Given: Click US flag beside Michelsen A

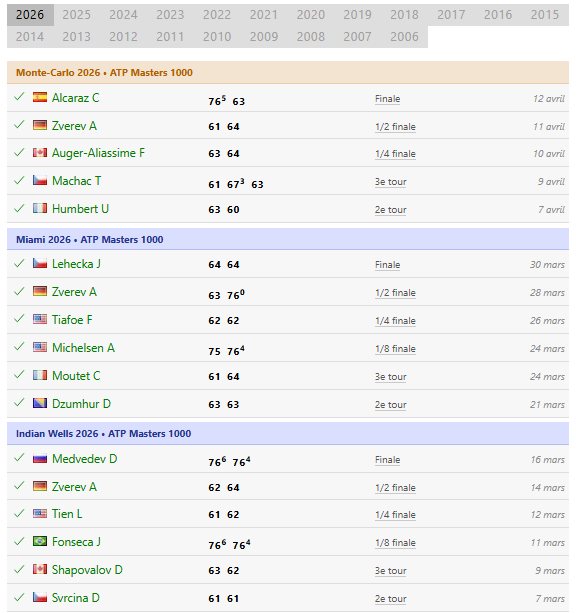Looking at the screenshot, I should (x=39, y=347).
